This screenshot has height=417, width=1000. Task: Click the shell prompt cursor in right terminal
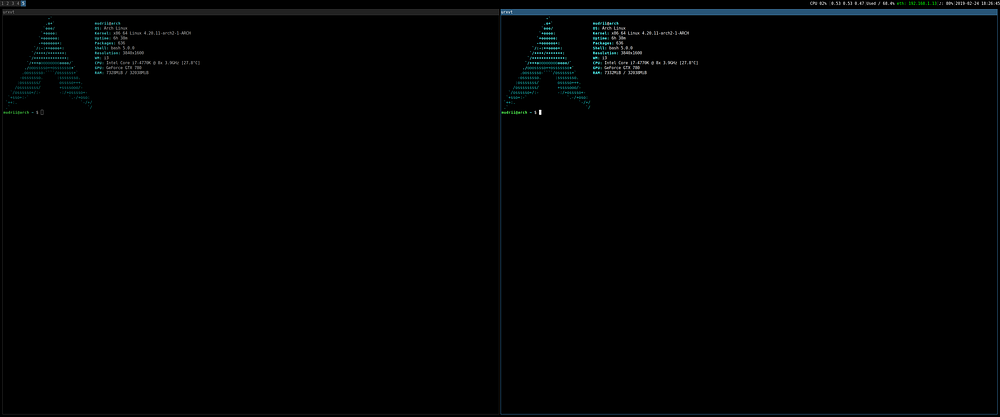point(540,112)
